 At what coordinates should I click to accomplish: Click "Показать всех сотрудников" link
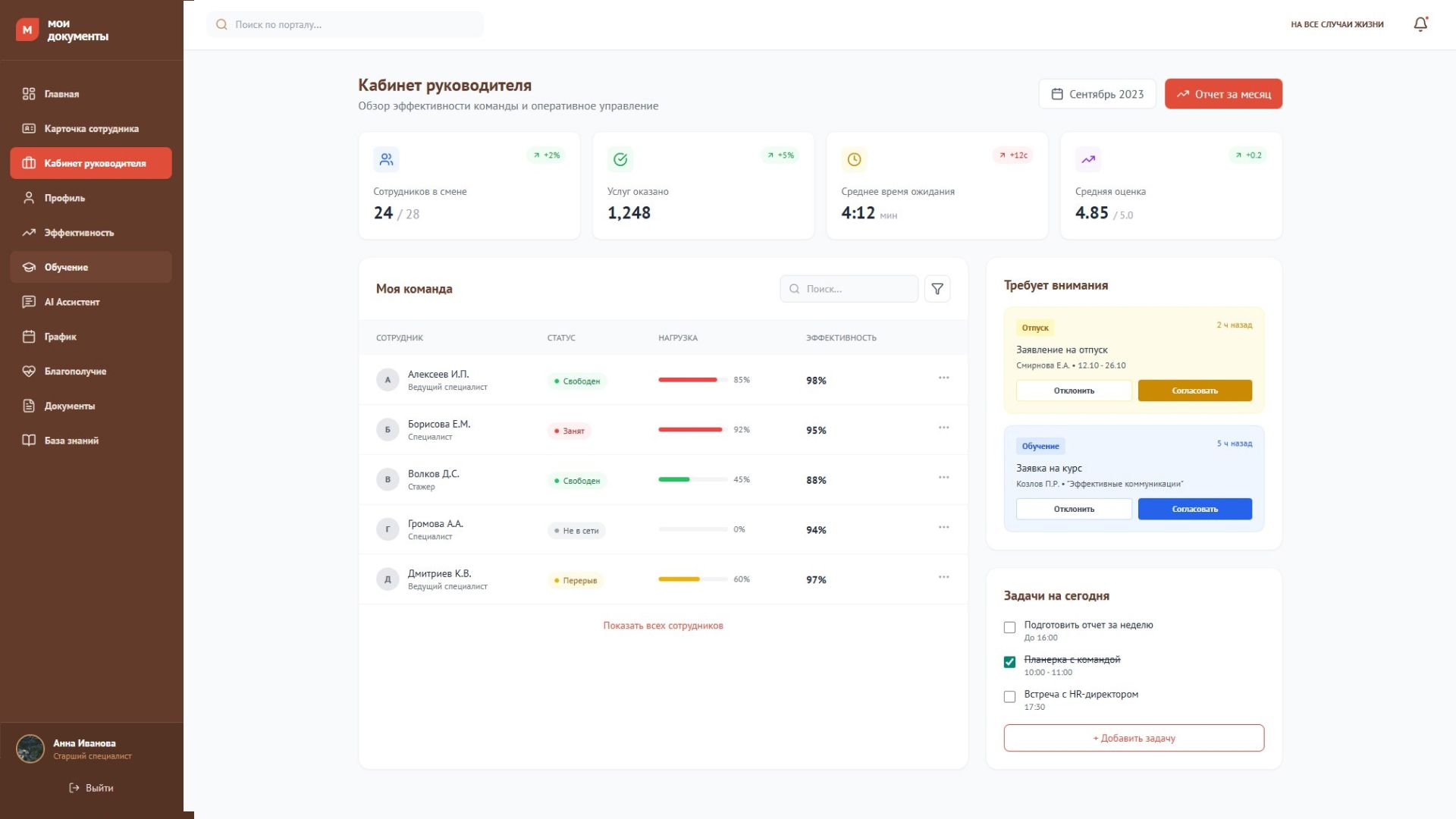click(x=663, y=626)
